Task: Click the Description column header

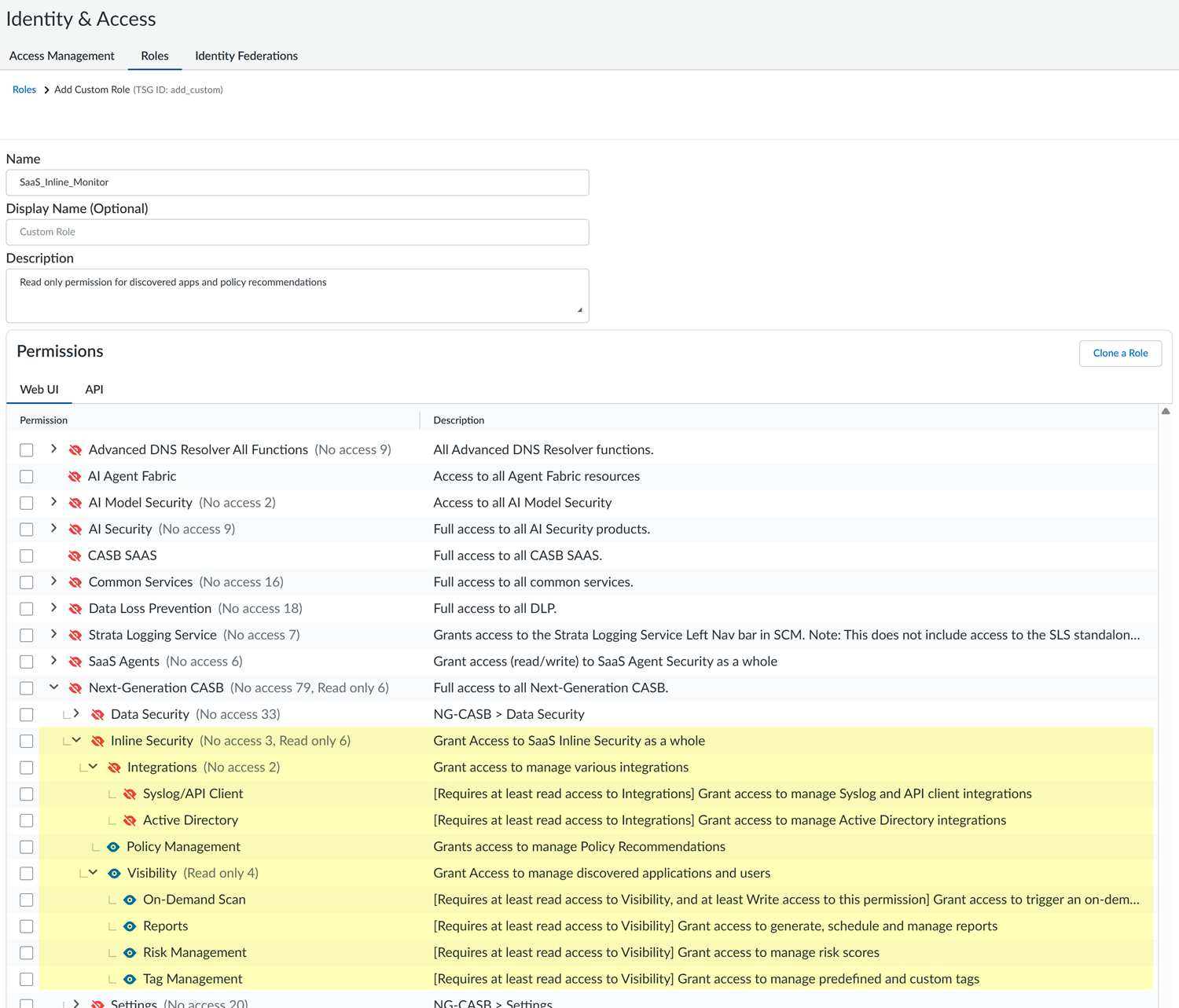Action: (459, 421)
